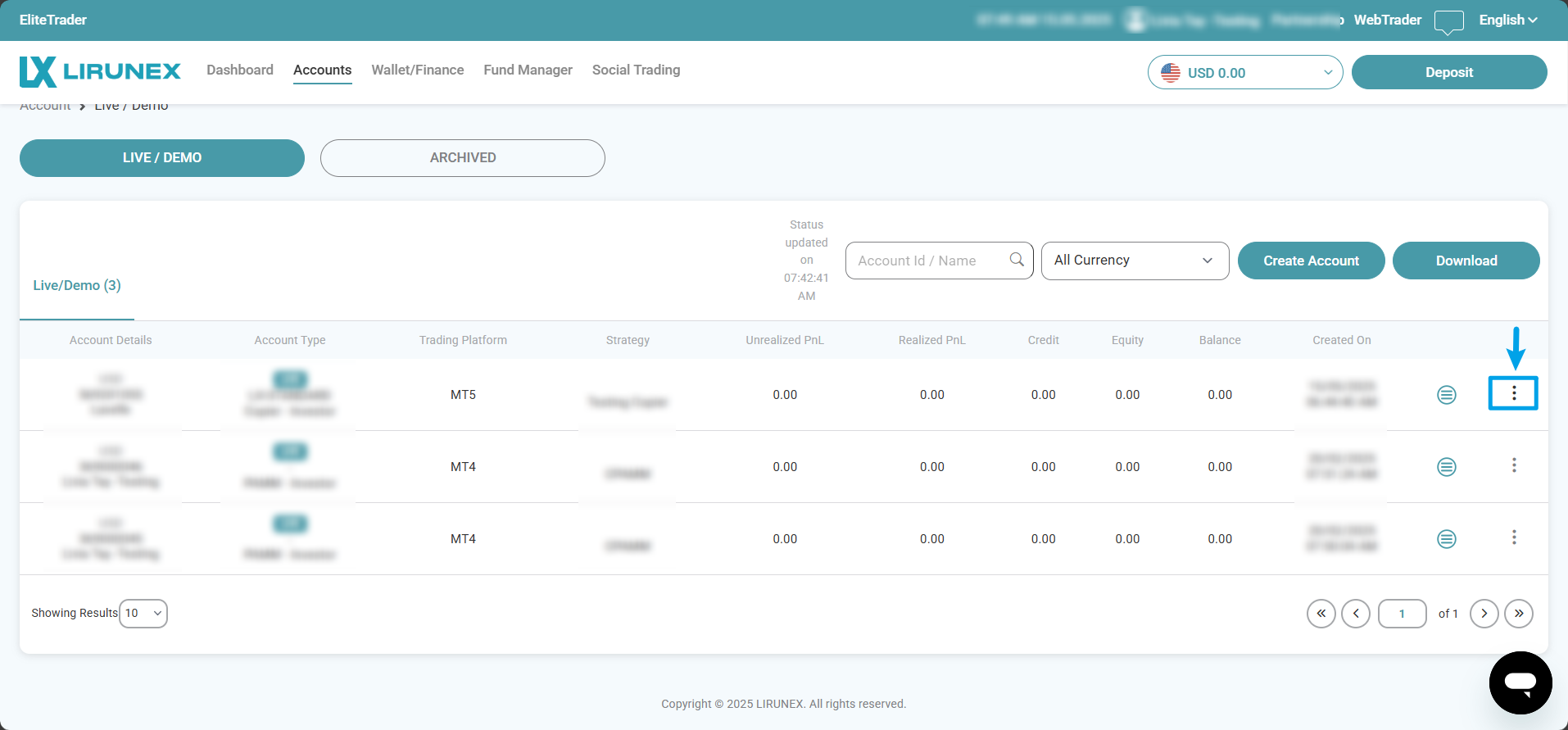Image resolution: width=1568 pixels, height=730 pixels.
Task: Open three-dot menu for the MT5 account
Action: point(1513,394)
